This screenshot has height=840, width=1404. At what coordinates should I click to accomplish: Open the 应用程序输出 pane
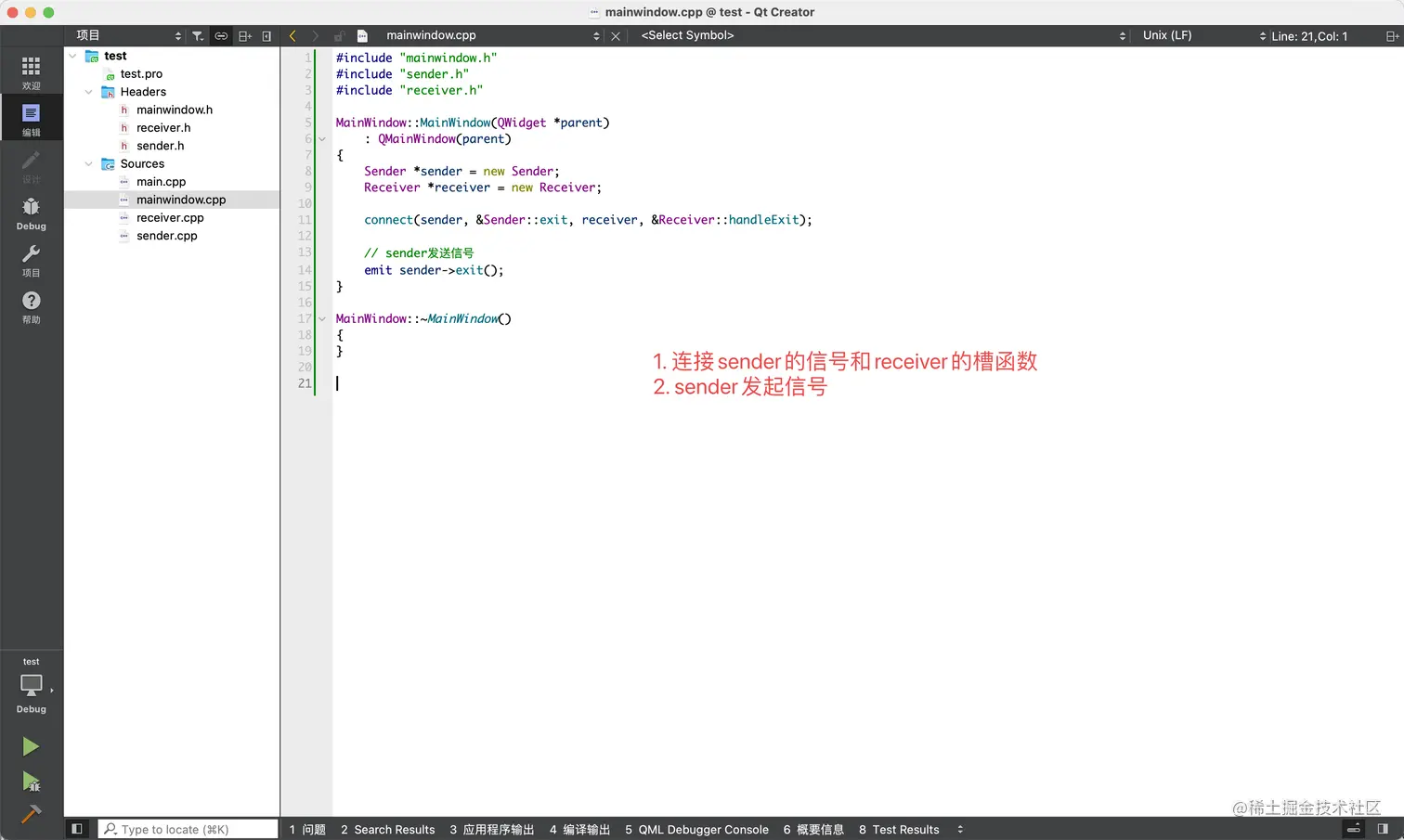pos(492,830)
